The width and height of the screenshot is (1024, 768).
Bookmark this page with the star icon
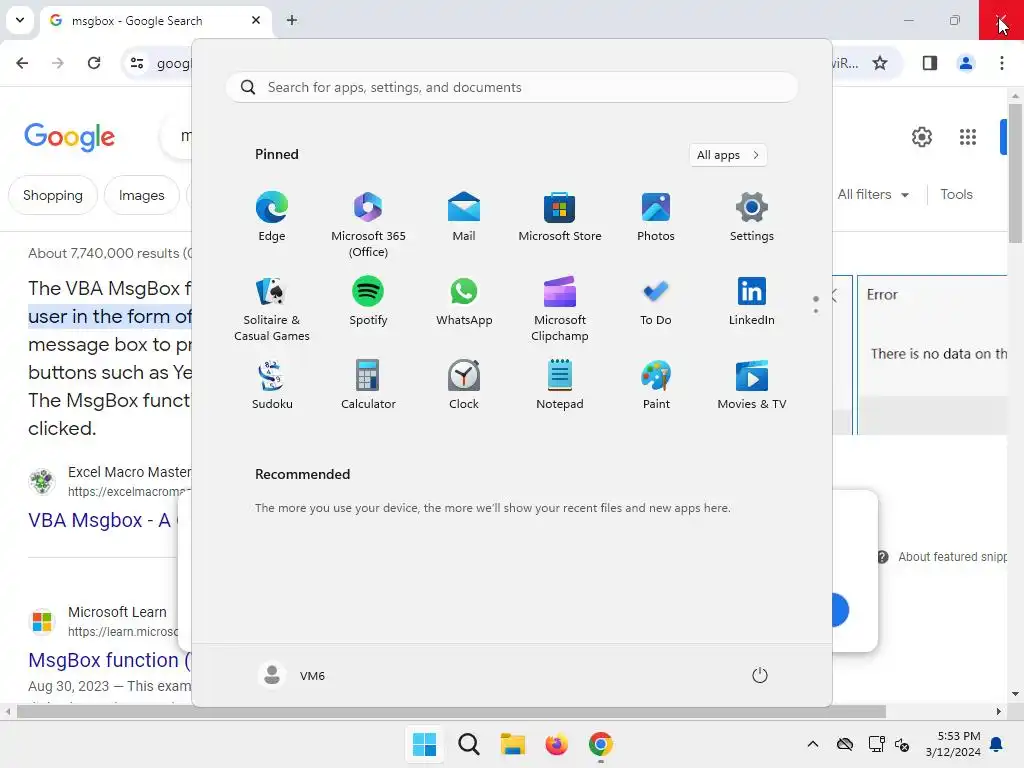[x=880, y=63]
